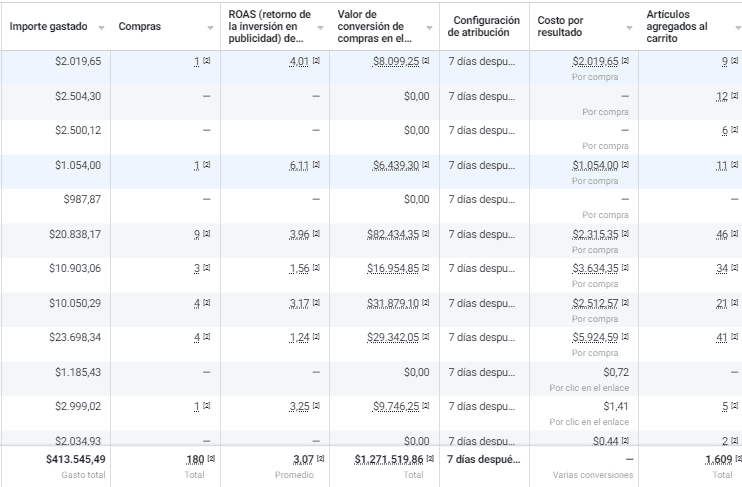The height and width of the screenshot is (487, 742).
Task: Click footnote icon beside ROAS 6,11
Action: pyautogui.click(x=316, y=165)
